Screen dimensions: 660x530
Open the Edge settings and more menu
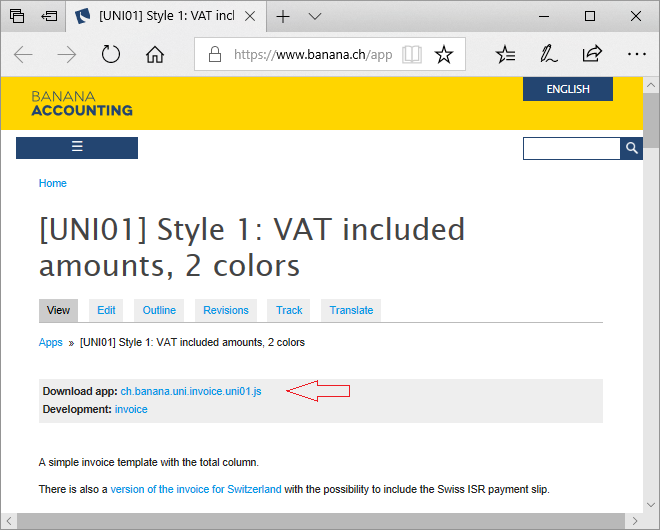point(636,54)
